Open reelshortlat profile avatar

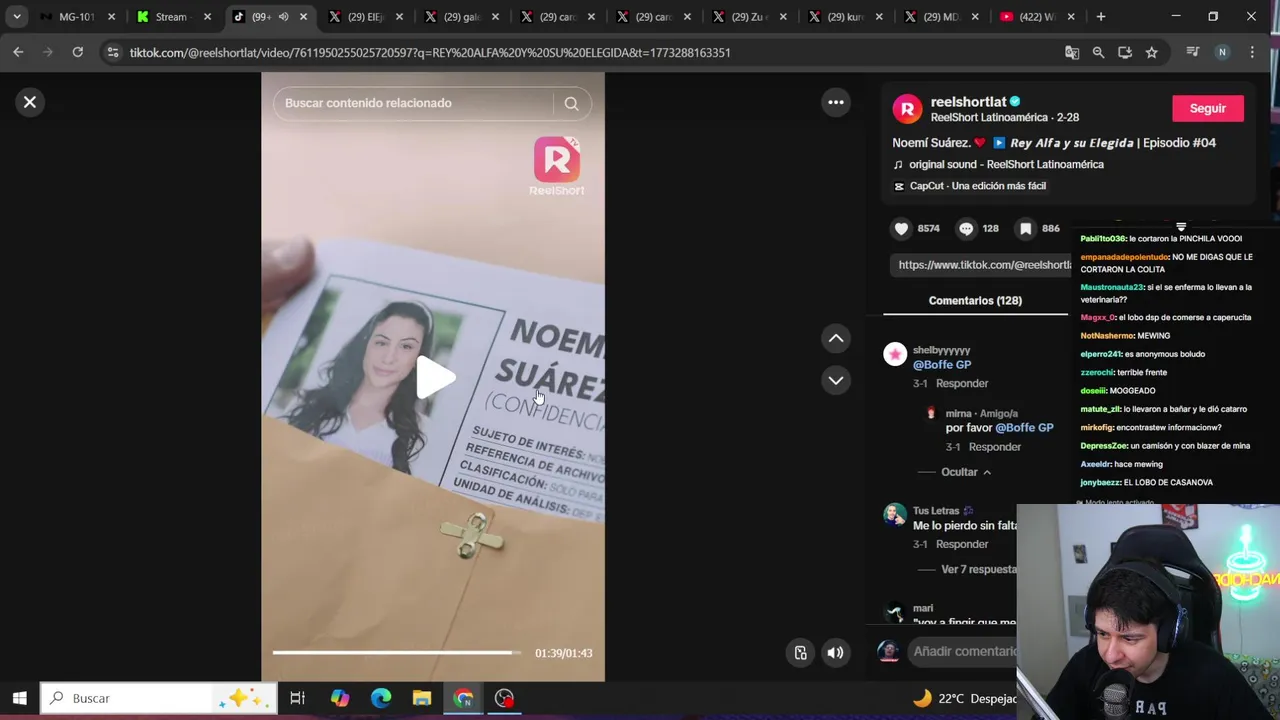click(907, 109)
